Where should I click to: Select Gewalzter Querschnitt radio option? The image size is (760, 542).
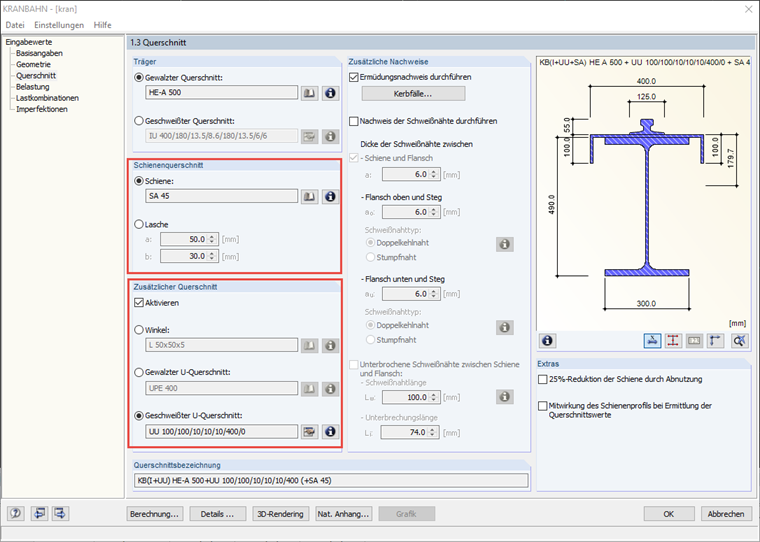click(x=139, y=78)
